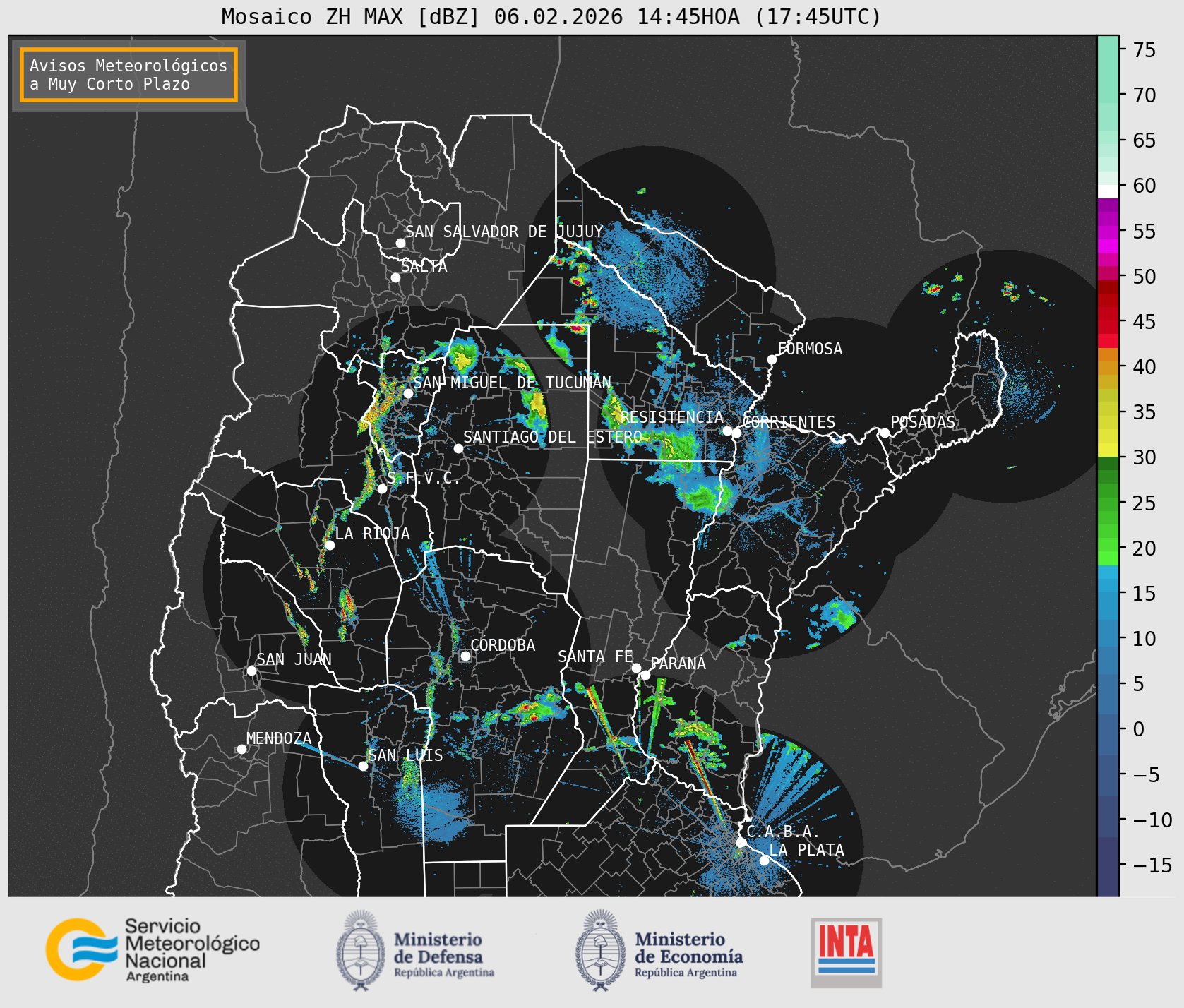This screenshot has height=1008, width=1184.
Task: Click the LA PLATA city label
Action: (806, 850)
